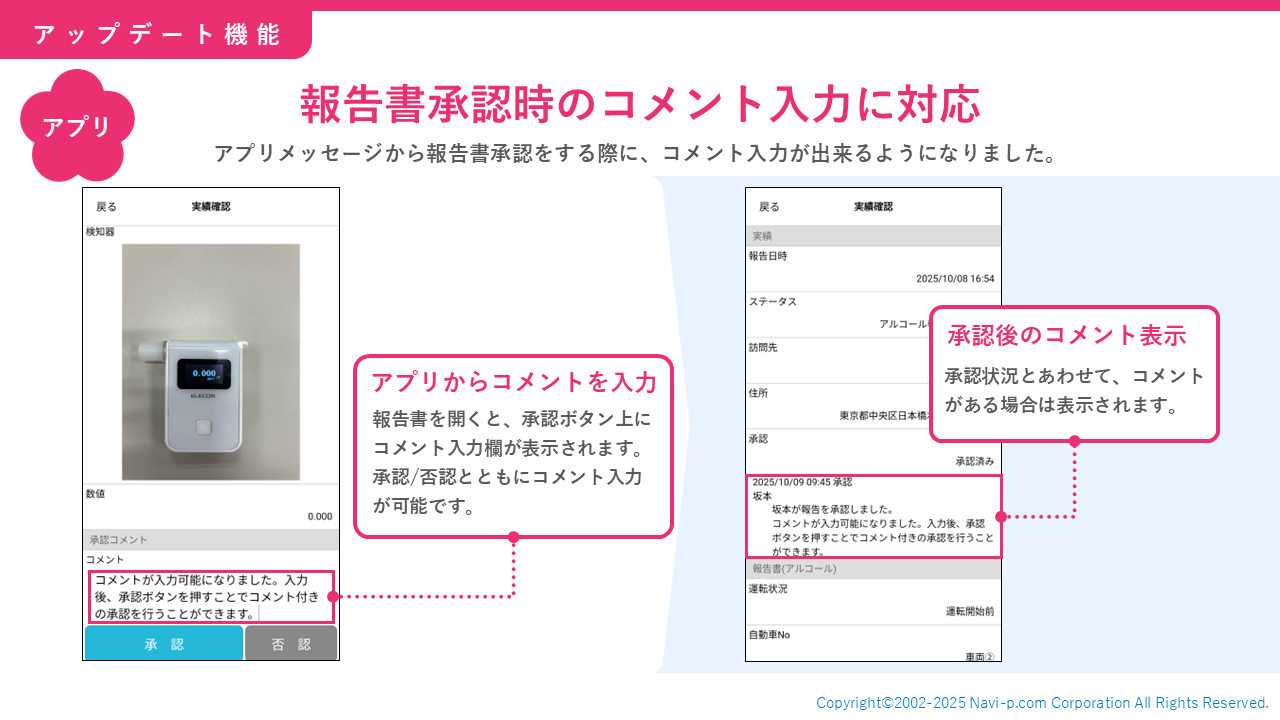Click the 報告書(アルコール) section header
Screen dimensions: 1280x720
pyautogui.click(x=873, y=569)
